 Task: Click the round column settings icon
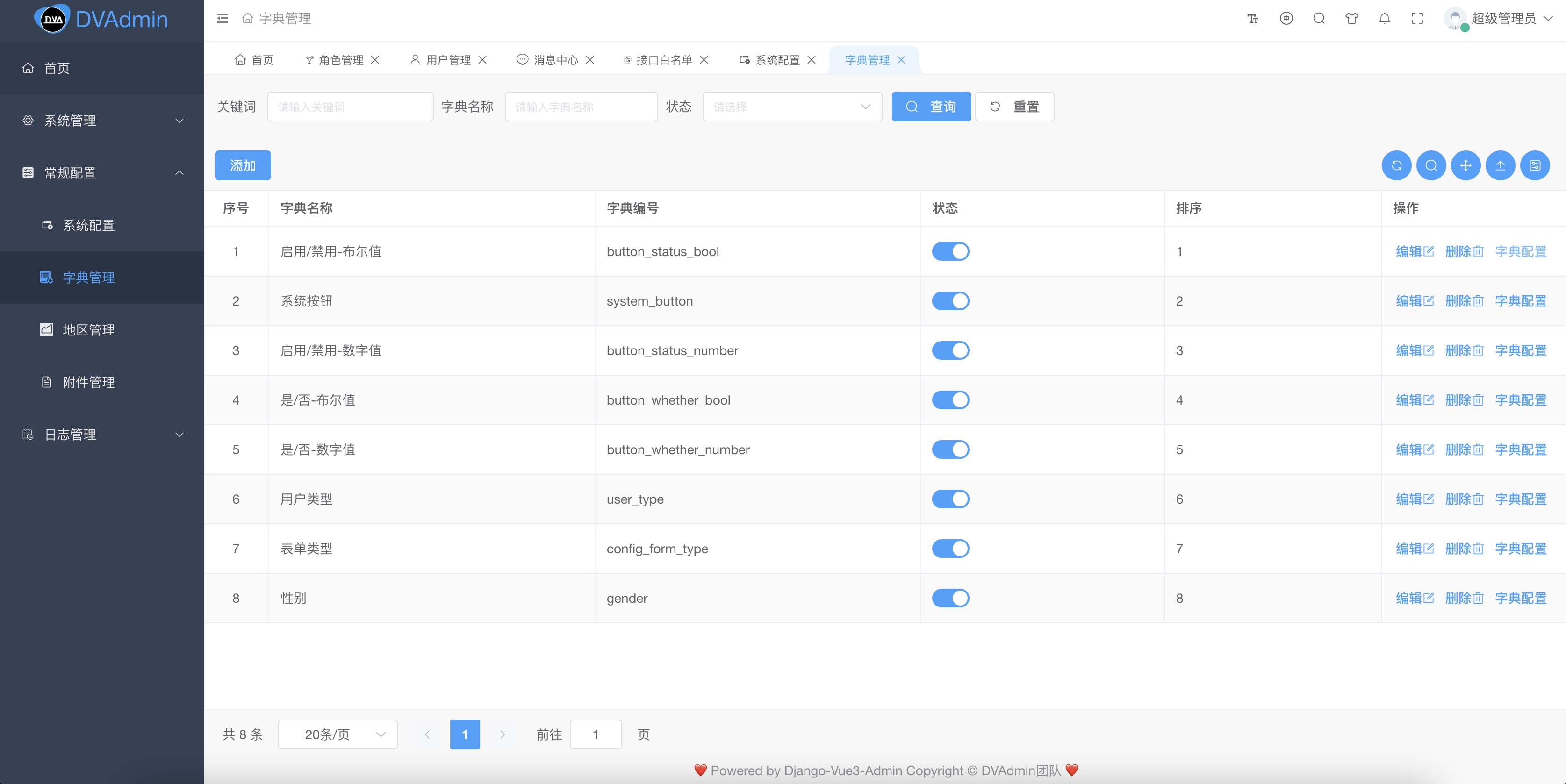(x=1535, y=165)
